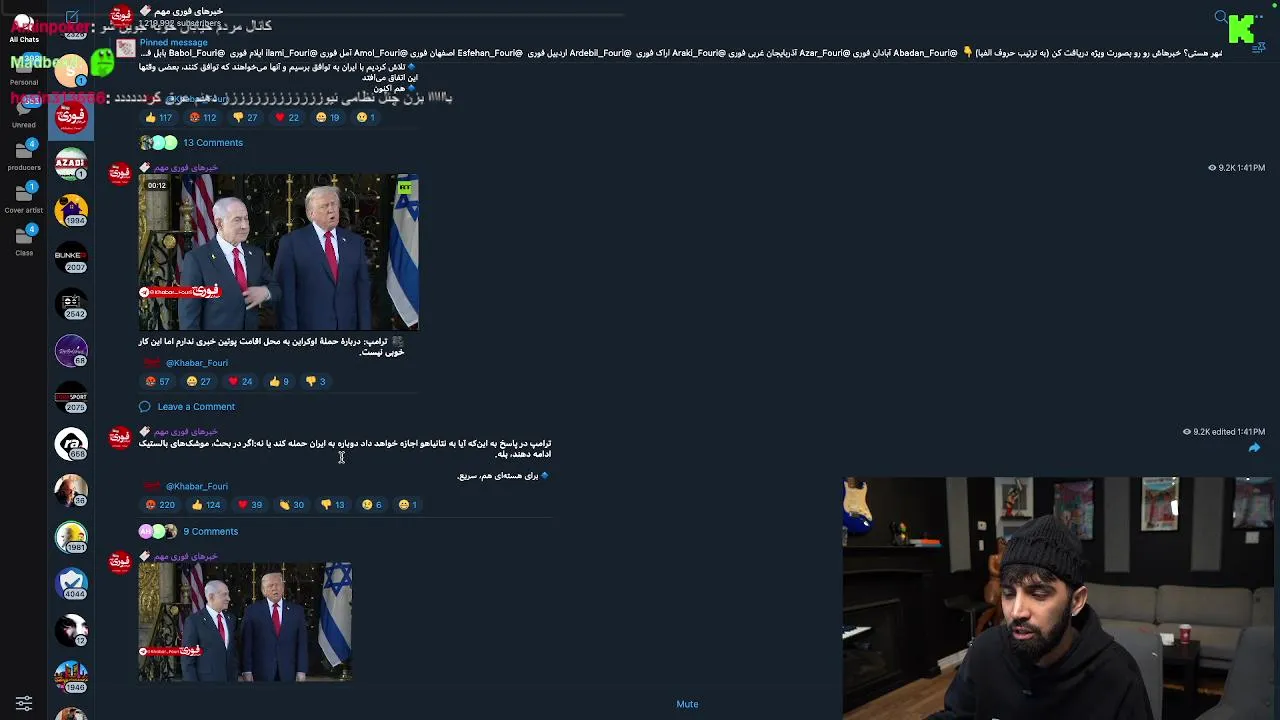Toggle thumbs-up reaction showing 117
1280x720 pixels.
point(159,117)
